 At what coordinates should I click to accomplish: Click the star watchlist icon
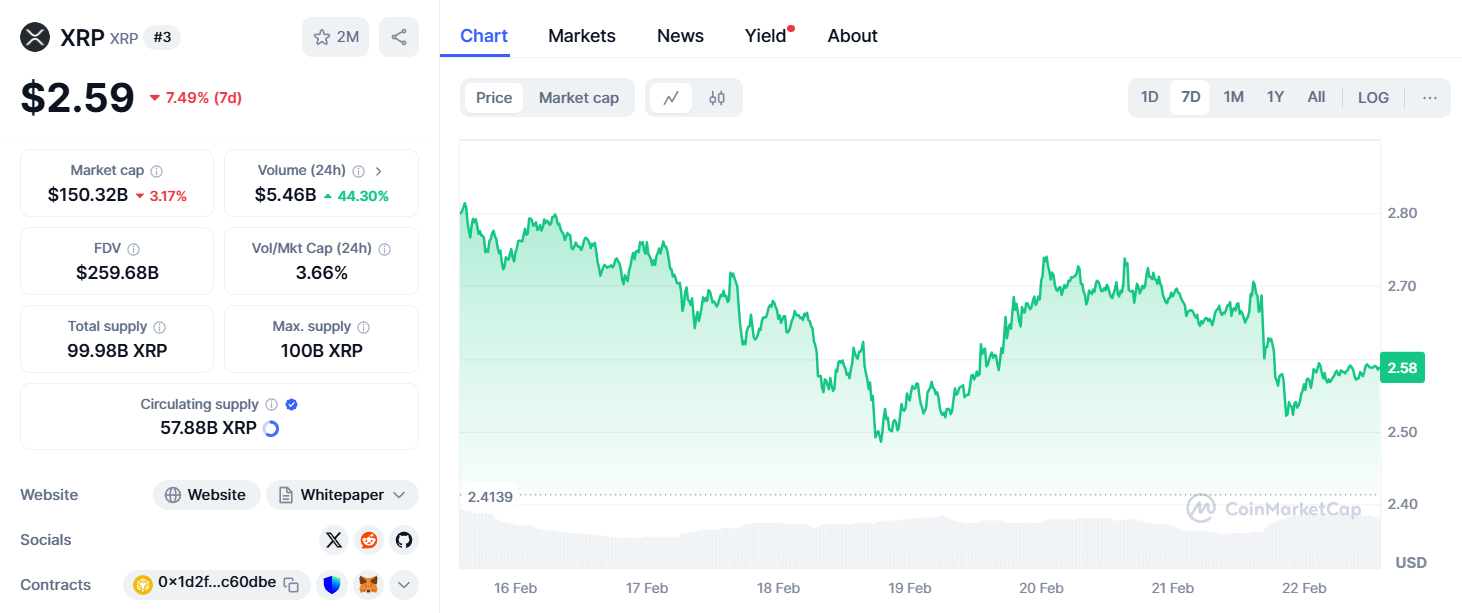322,37
